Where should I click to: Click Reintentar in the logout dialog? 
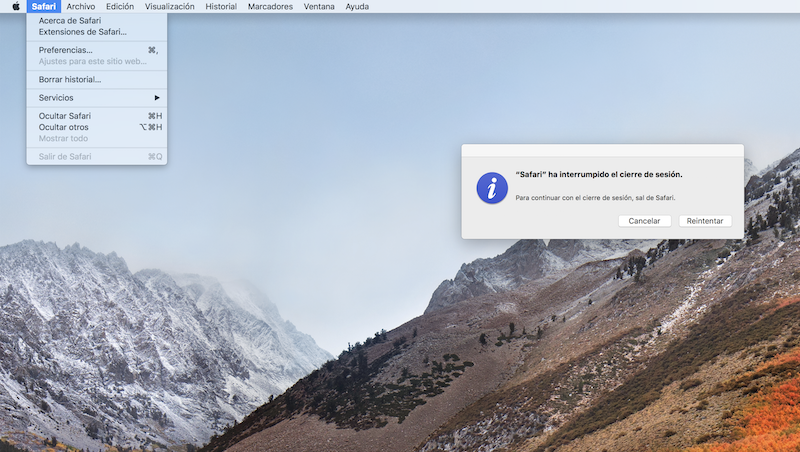[705, 221]
